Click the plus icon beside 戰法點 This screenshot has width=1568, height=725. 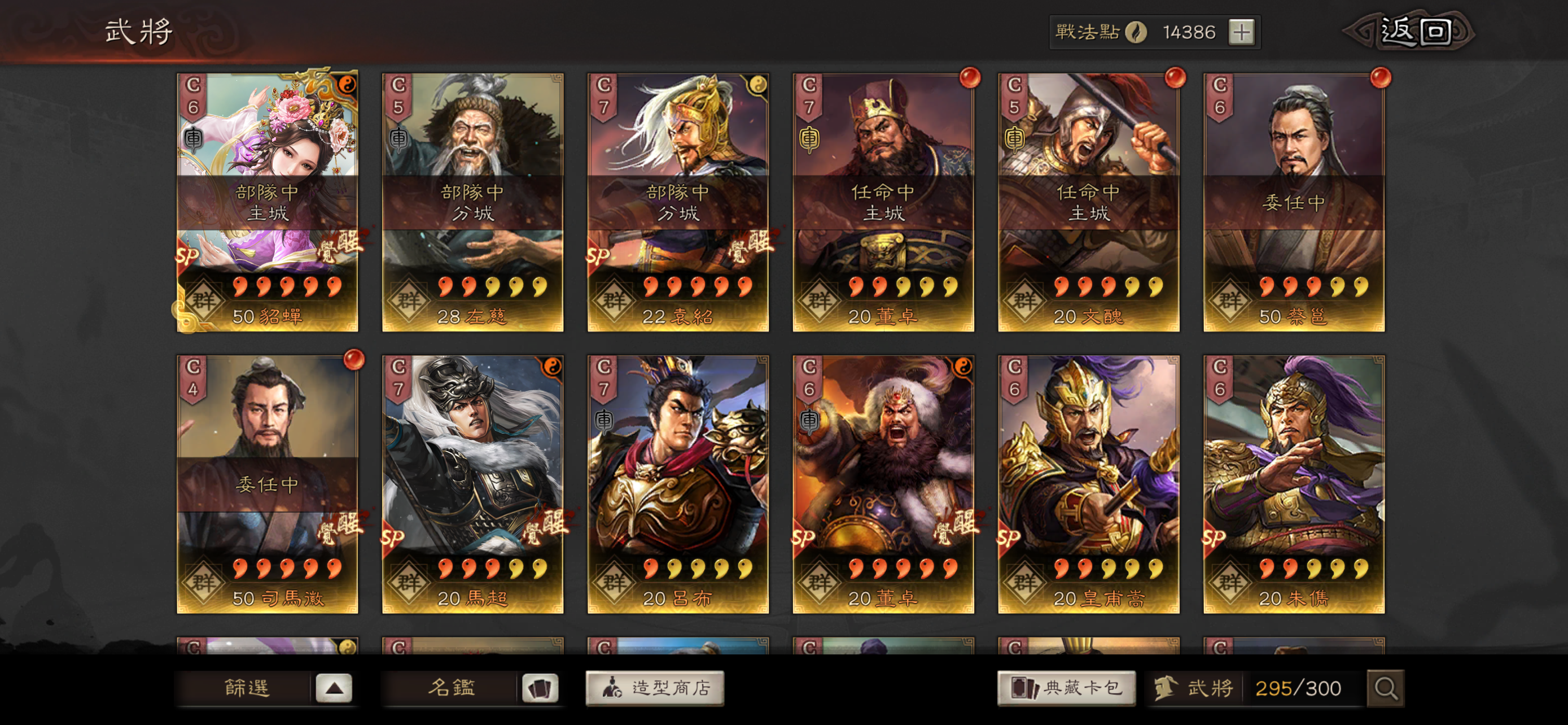1241,32
